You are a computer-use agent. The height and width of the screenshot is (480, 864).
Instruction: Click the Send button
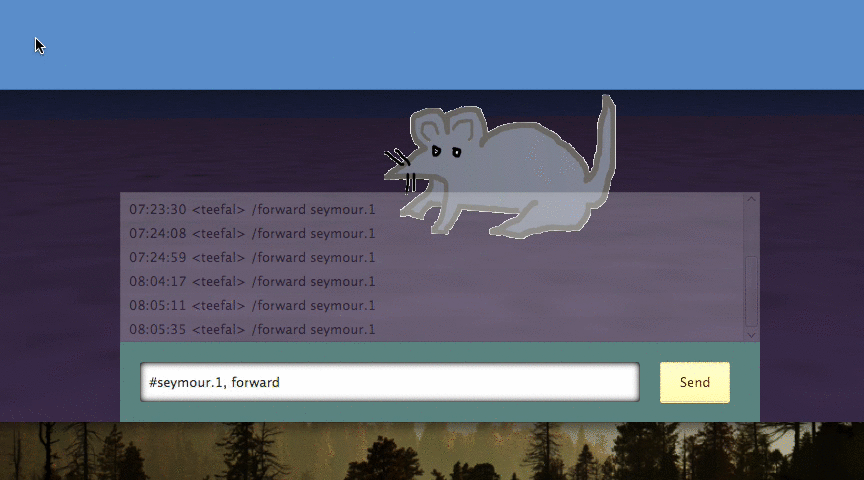click(694, 382)
